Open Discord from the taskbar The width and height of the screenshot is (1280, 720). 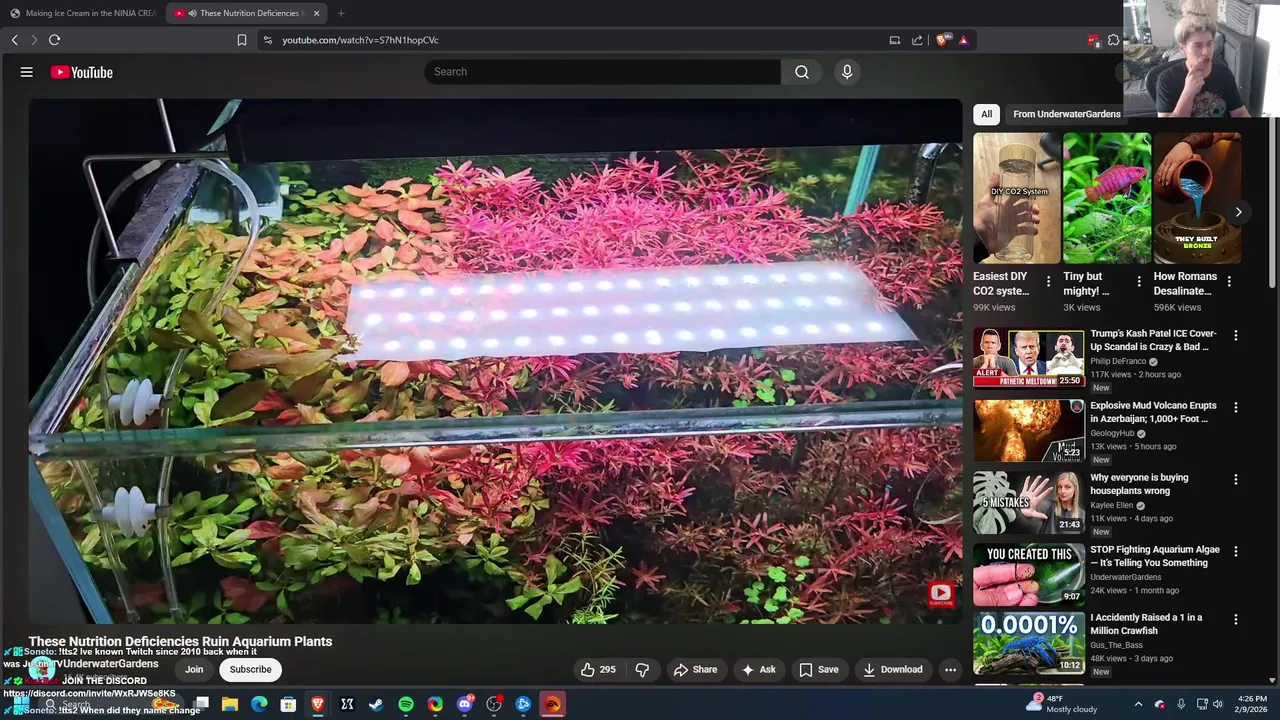(x=464, y=704)
